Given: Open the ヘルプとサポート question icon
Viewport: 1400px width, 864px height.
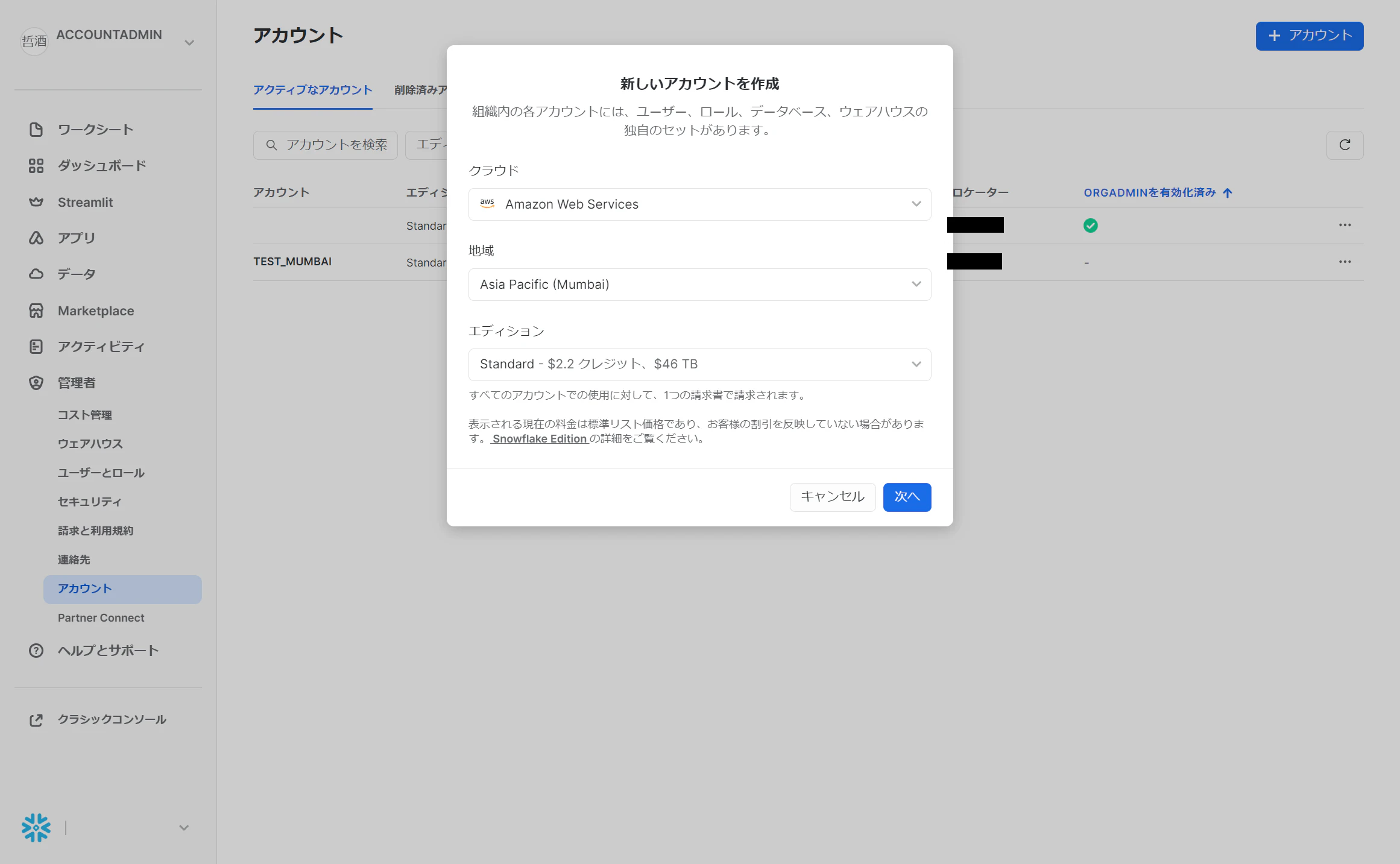Looking at the screenshot, I should [36, 651].
